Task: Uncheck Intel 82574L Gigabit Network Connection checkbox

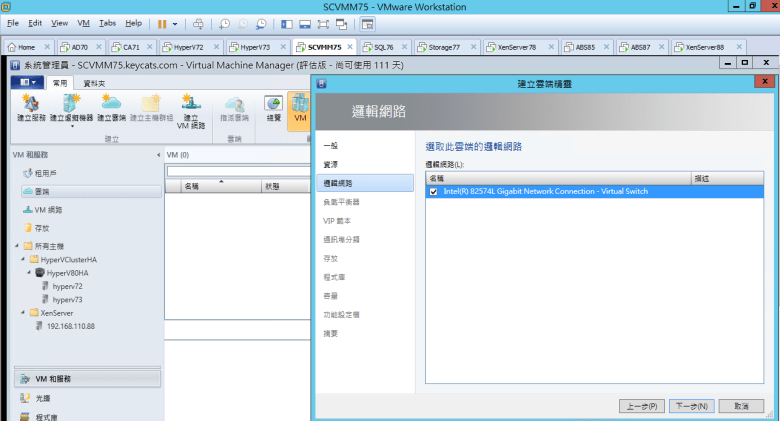Action: tap(432, 191)
